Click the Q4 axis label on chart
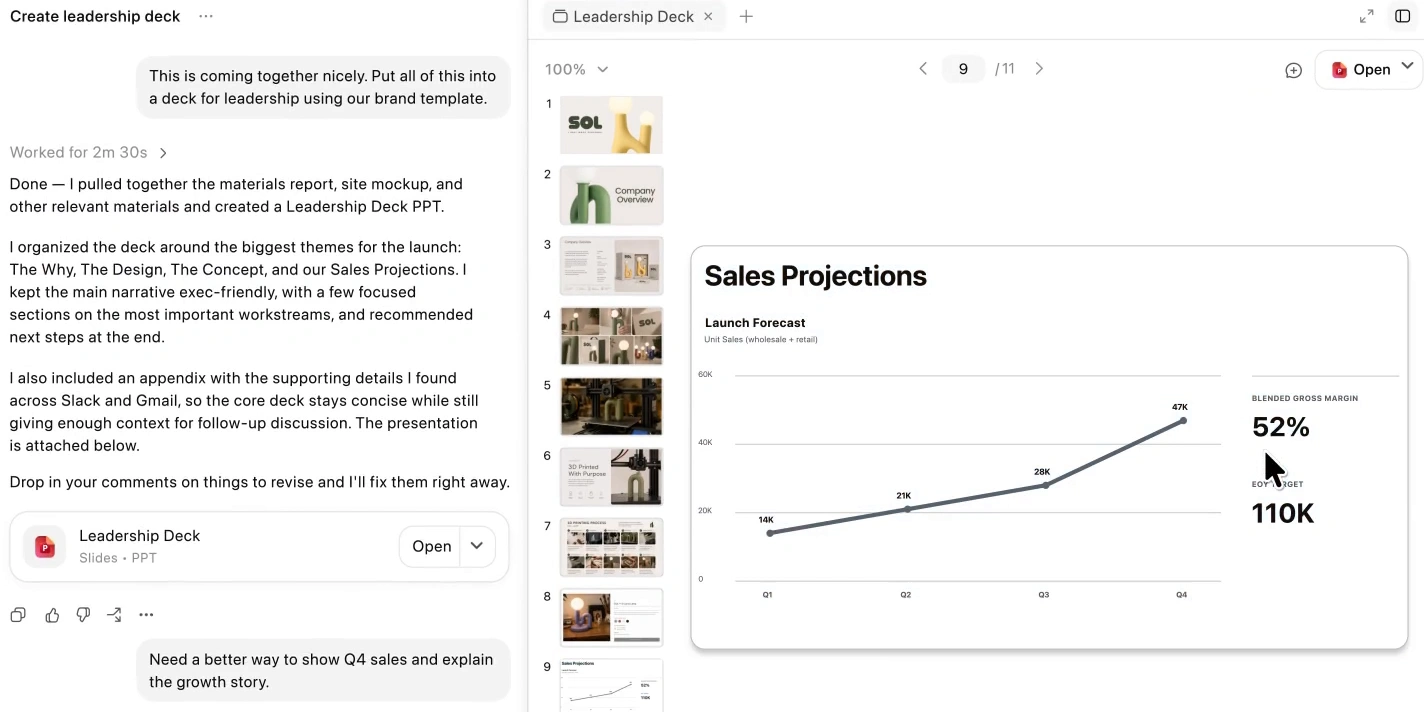Viewport: 1424px width, 712px height. [x=1181, y=594]
